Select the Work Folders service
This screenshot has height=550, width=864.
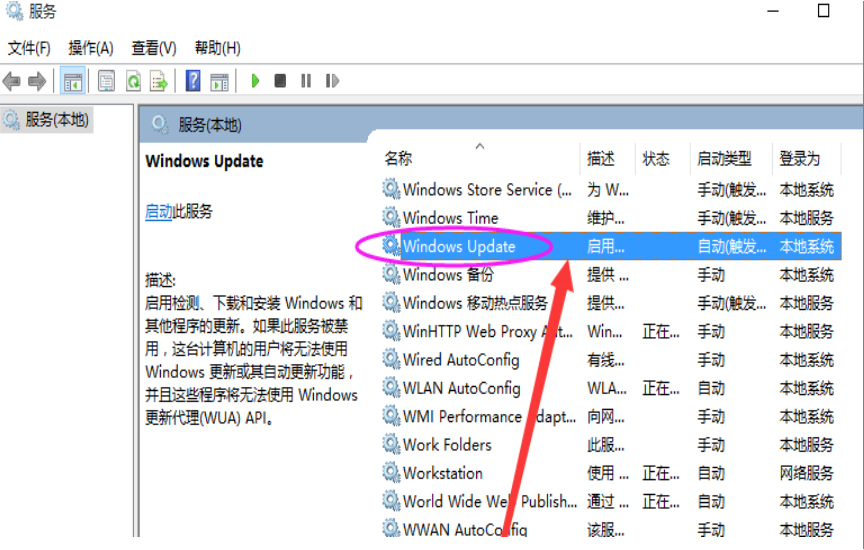tap(611, 445)
